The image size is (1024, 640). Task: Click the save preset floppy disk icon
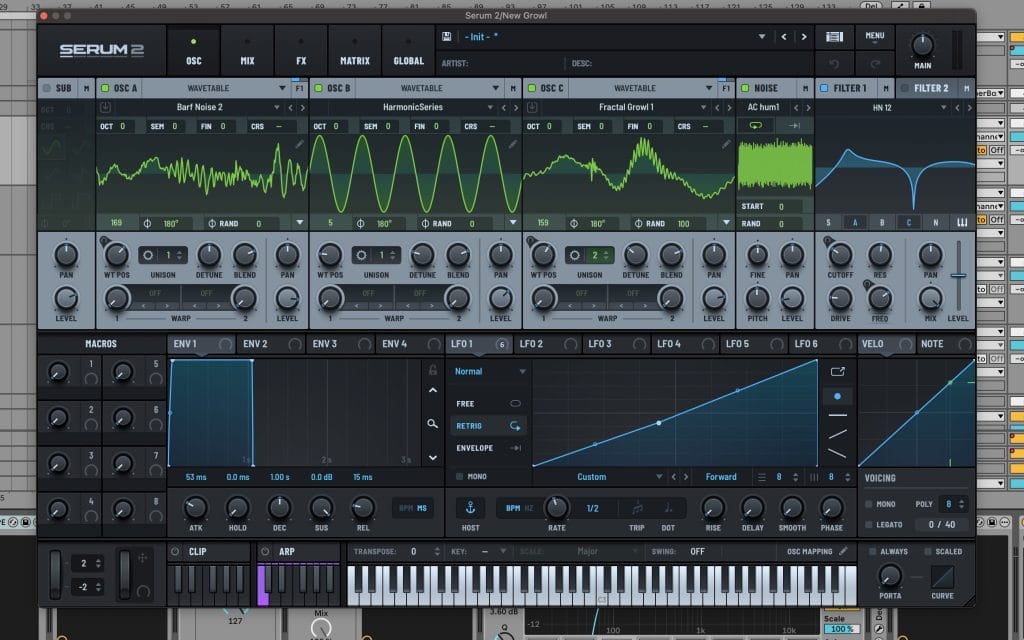(446, 37)
